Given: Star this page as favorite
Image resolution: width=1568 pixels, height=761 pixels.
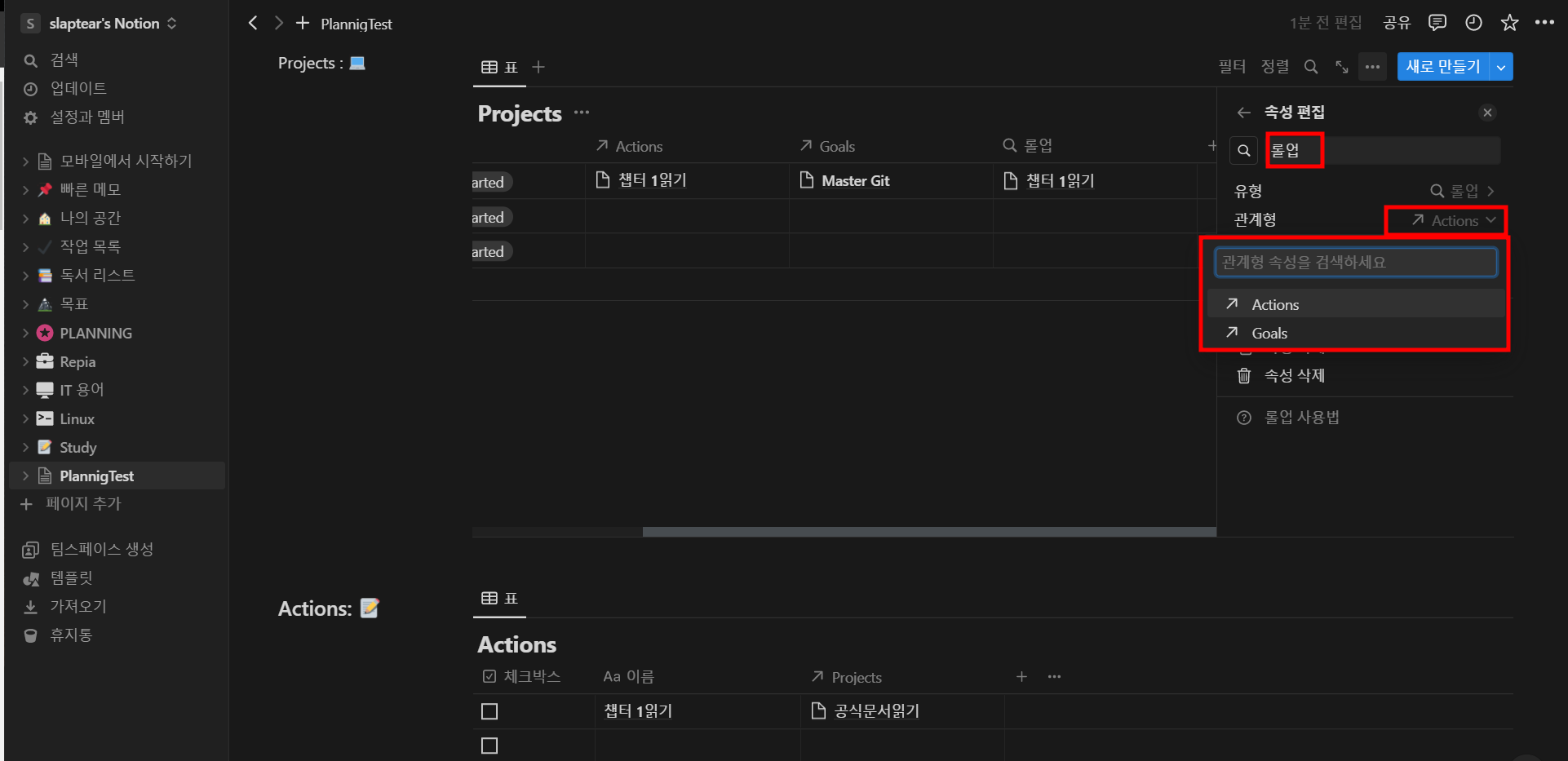Looking at the screenshot, I should (1509, 23).
